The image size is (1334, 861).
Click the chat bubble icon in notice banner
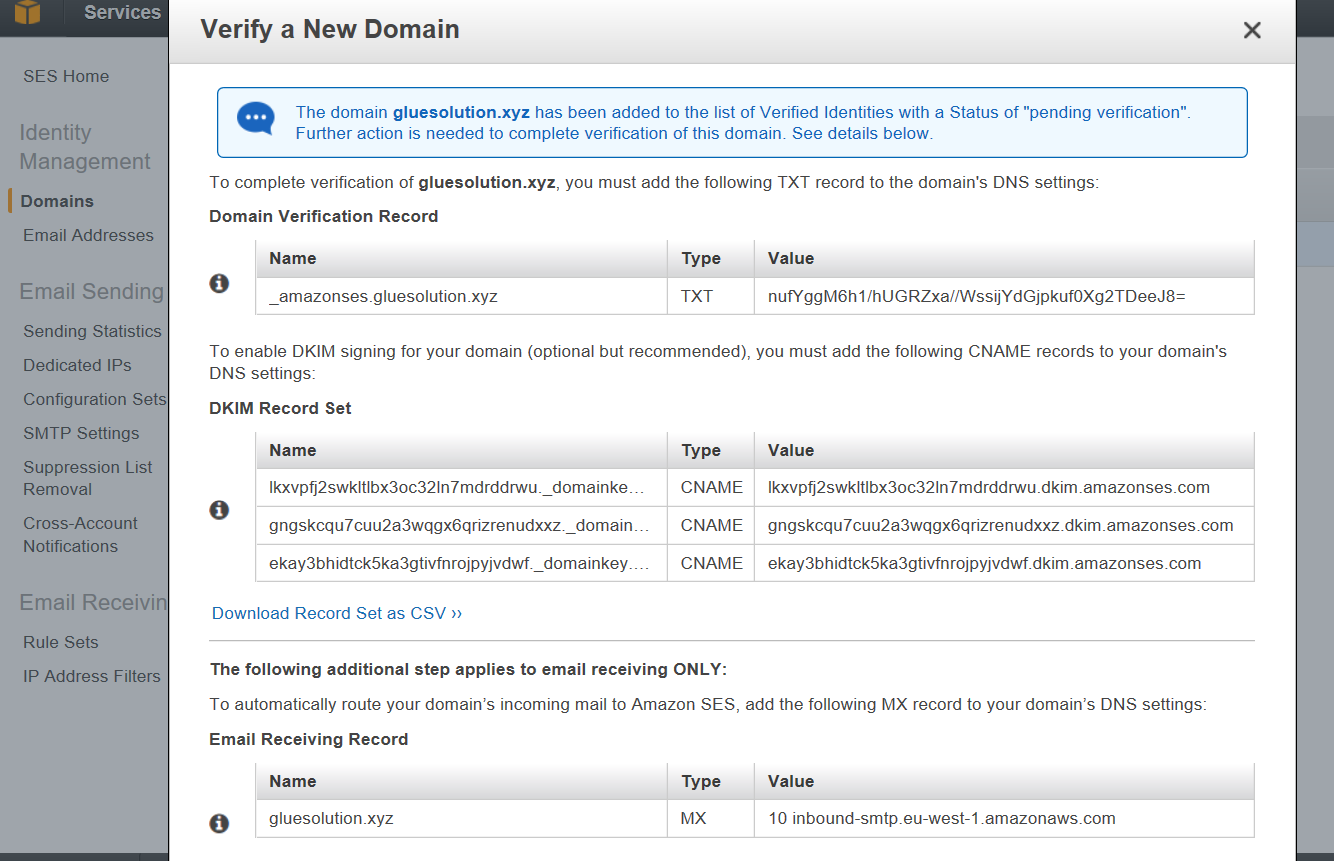(x=255, y=119)
